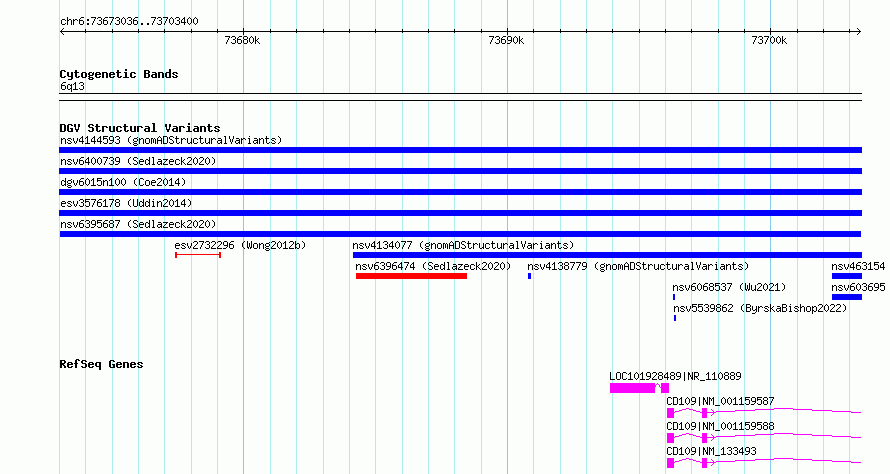Screen dimensions: 890x474
Task: Select the red esv2732296 (Wong2012b) interval
Action: [198, 255]
